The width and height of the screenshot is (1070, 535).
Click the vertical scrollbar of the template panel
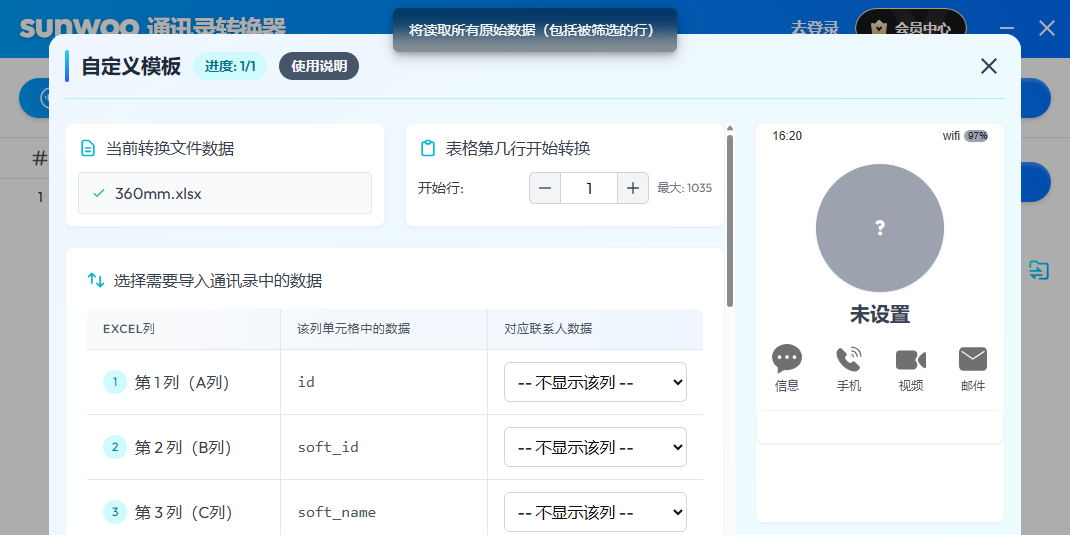pyautogui.click(x=730, y=220)
